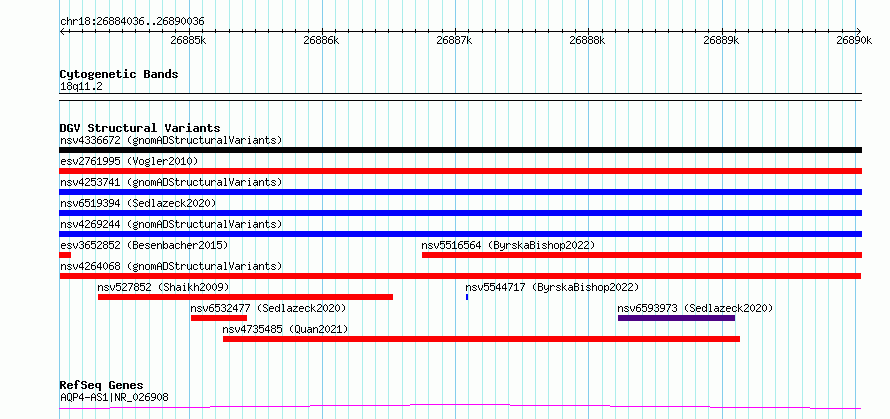This screenshot has height=419, width=890.
Task: Open the nsv5516564 (ByrskaBishop2022) label
Action: (x=508, y=245)
